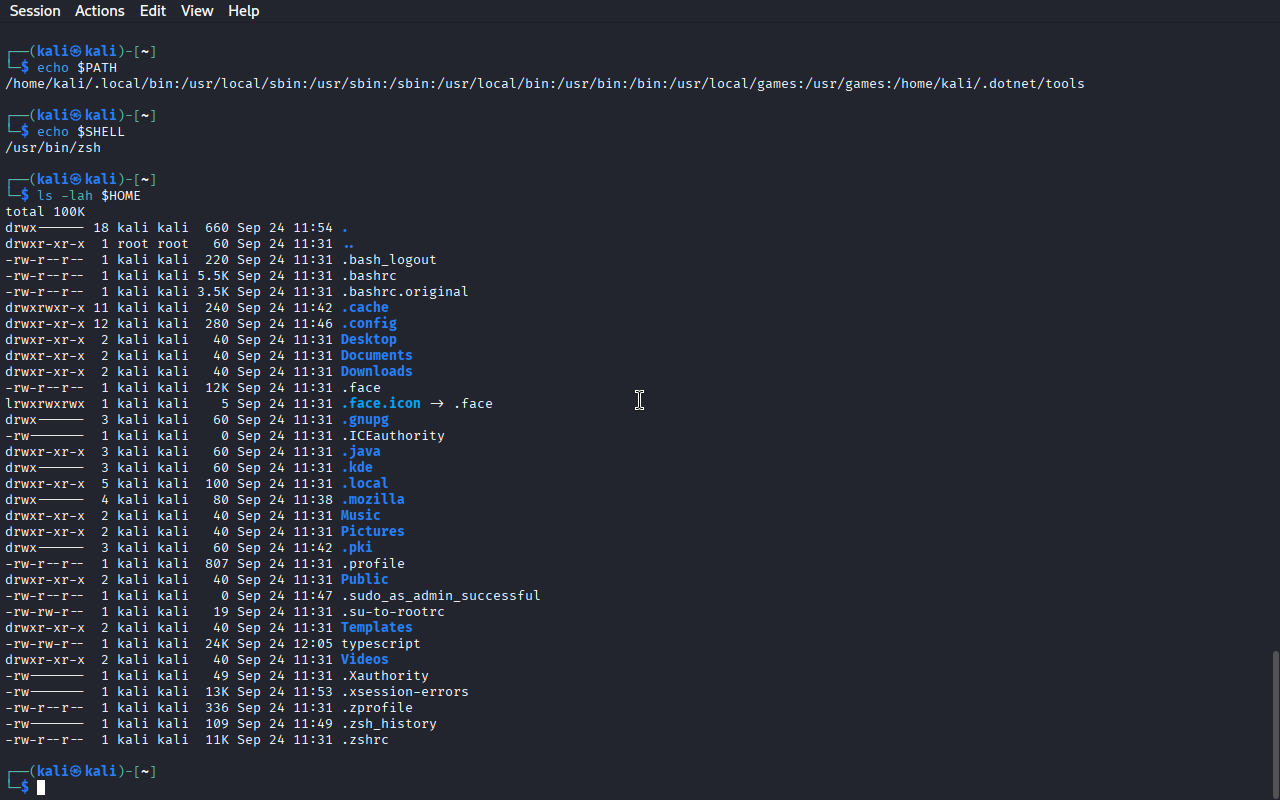Click the 'echo $PATH' command text
1280x800 pixels.
point(77,68)
